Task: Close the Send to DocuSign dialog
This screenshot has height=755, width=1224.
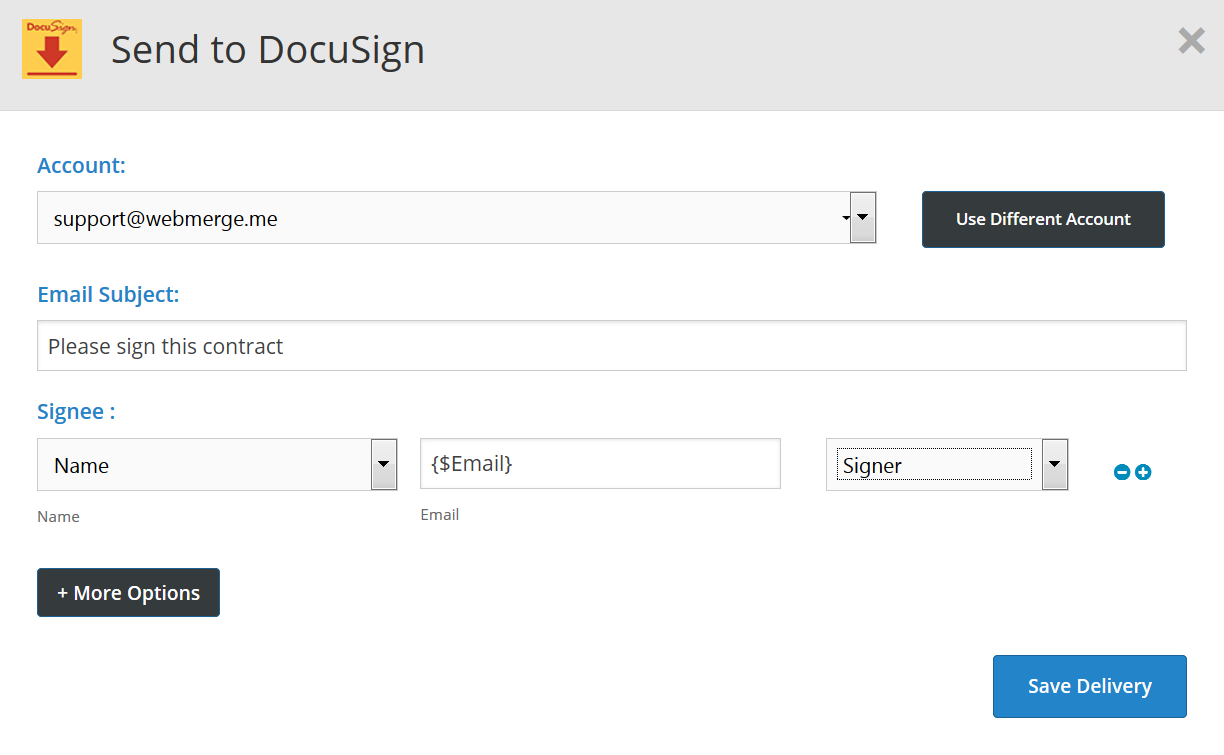Action: pyautogui.click(x=1191, y=41)
